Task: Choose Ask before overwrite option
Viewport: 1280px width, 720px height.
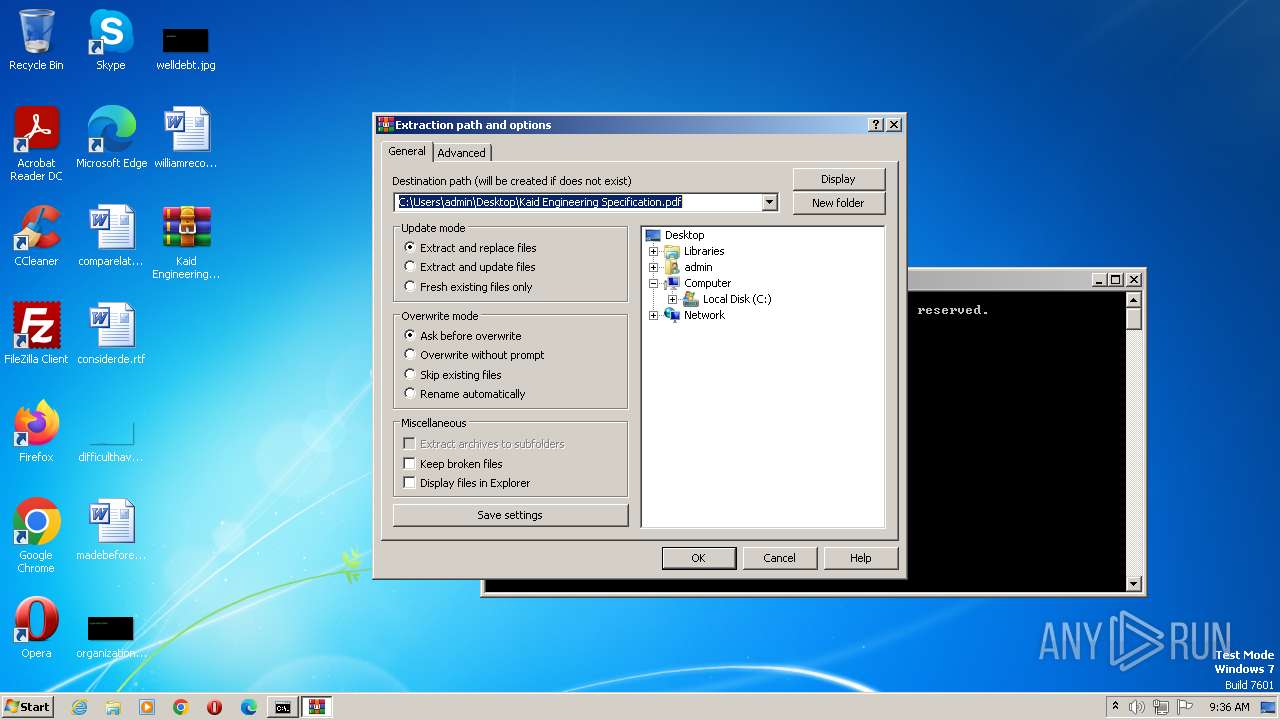Action: click(x=463, y=336)
